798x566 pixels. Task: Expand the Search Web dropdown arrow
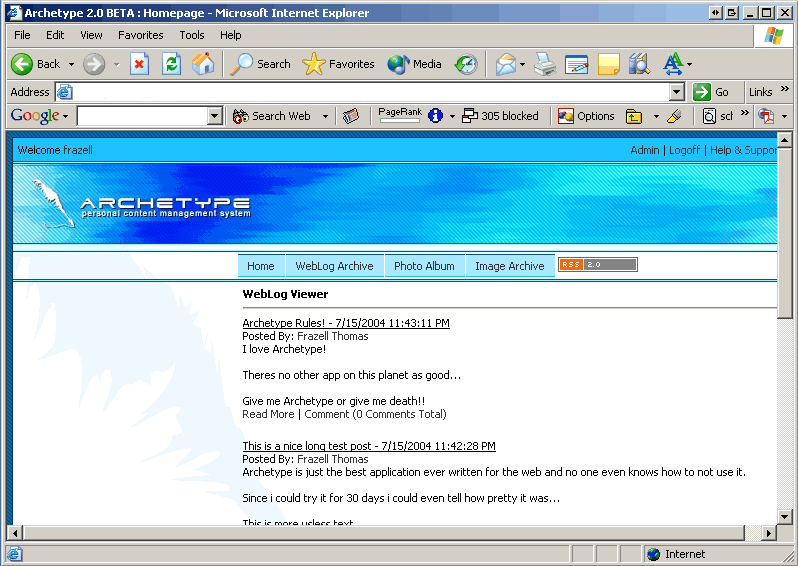tap(325, 117)
